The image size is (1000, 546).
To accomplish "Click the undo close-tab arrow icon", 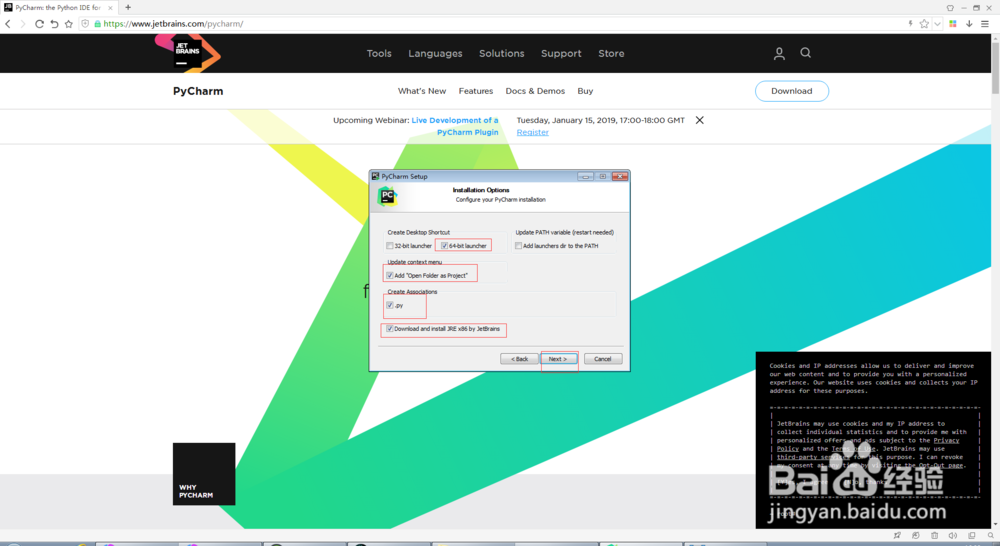I will point(54,24).
